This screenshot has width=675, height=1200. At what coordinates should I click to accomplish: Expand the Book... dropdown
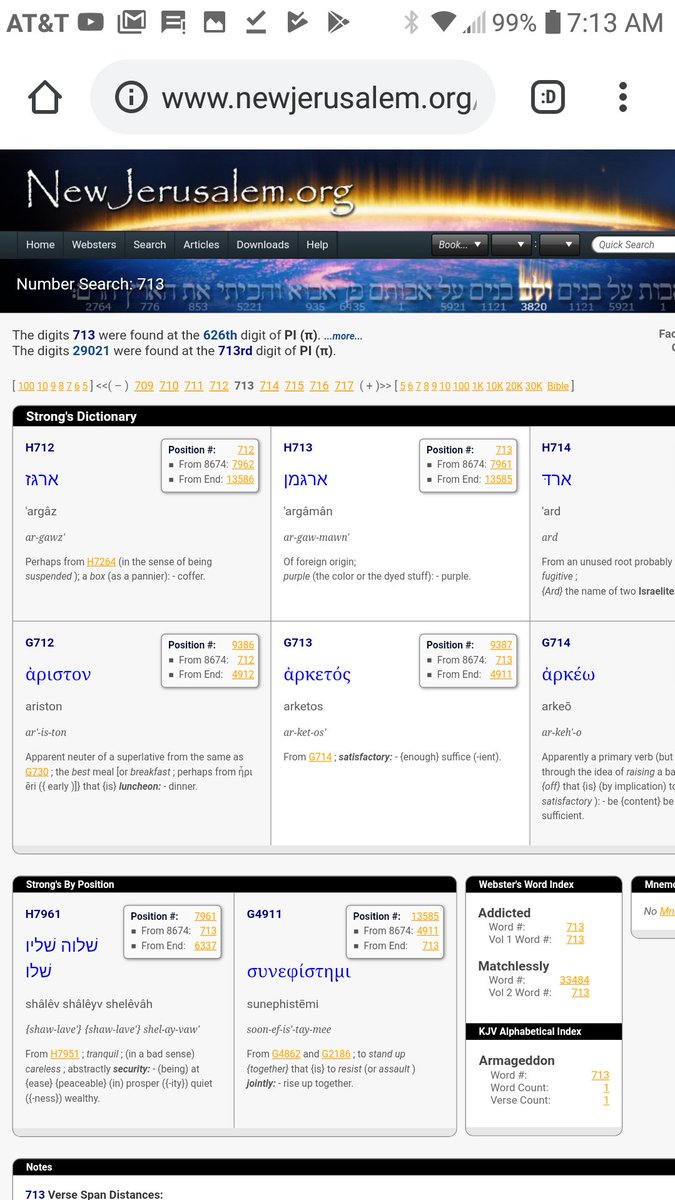coord(460,244)
